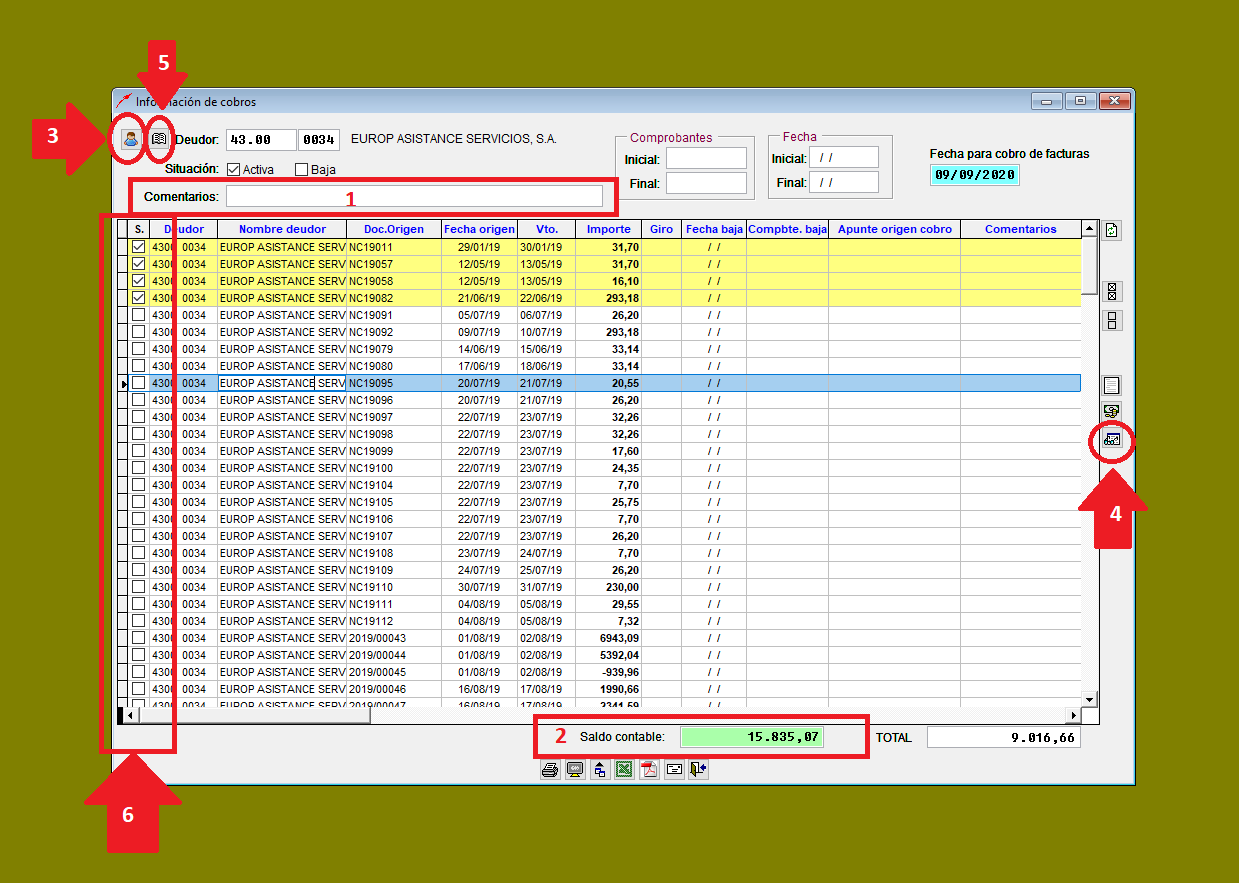Screen dimensions: 1239x883
Task: Focus the Fecha Final date field
Action: 843,182
